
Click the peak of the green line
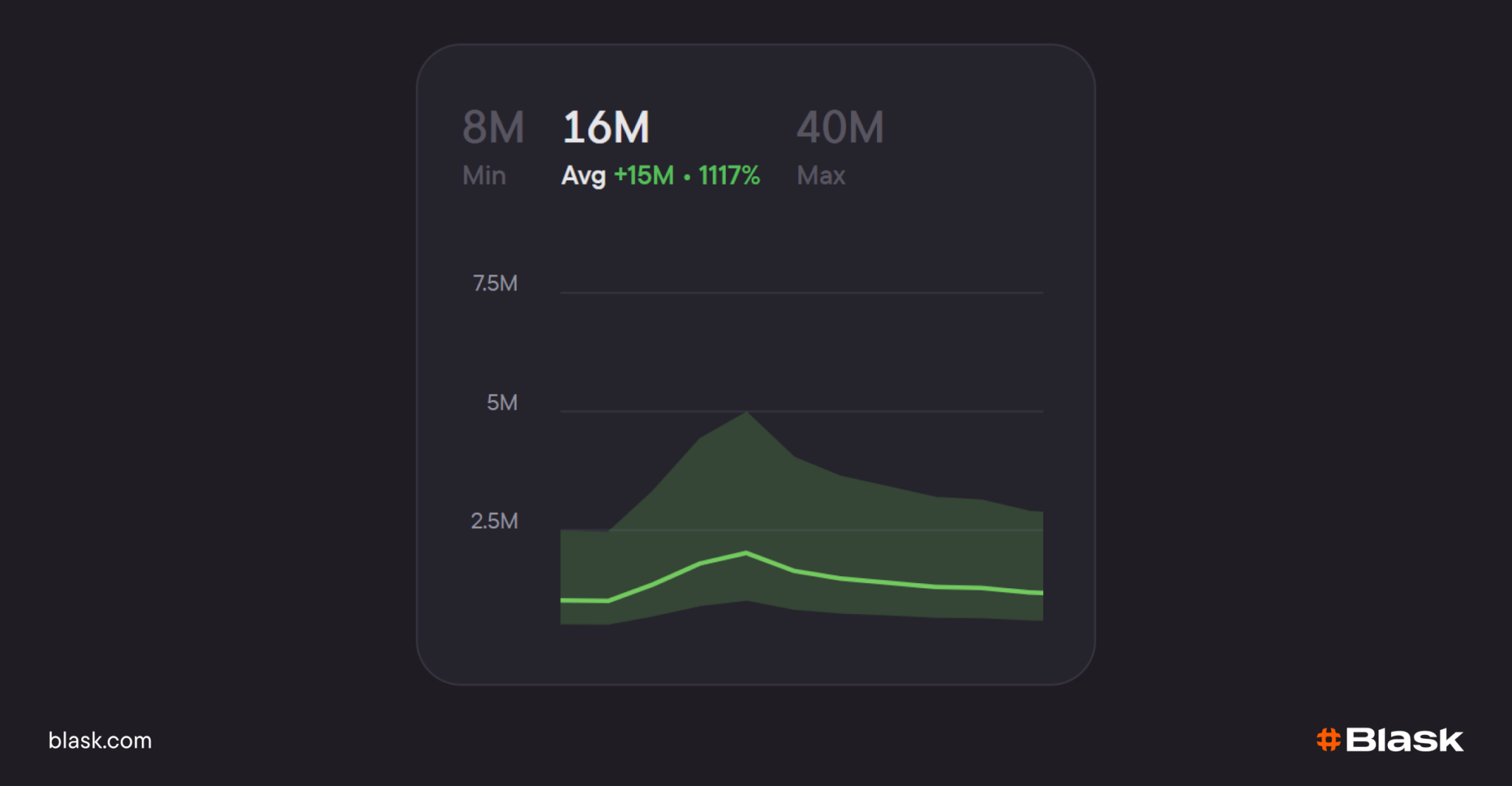tap(746, 553)
